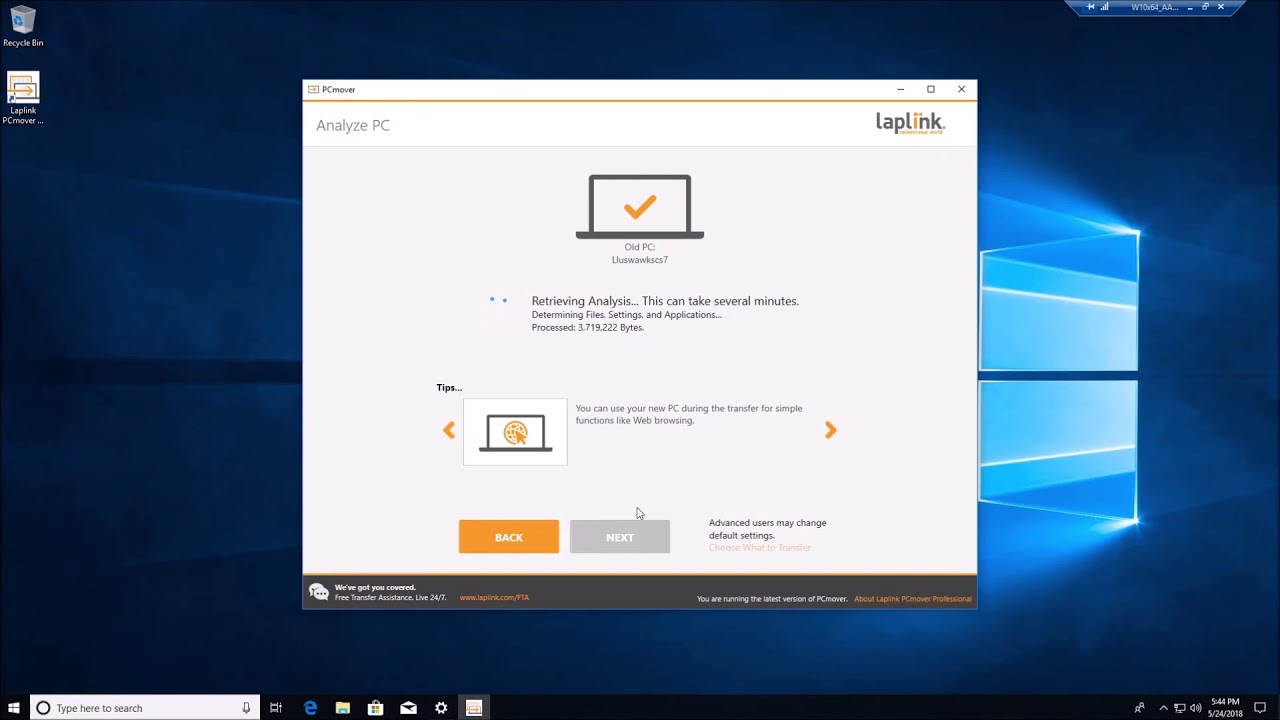Image resolution: width=1280 pixels, height=720 pixels.
Task: Click the latest version status message
Action: (x=772, y=599)
